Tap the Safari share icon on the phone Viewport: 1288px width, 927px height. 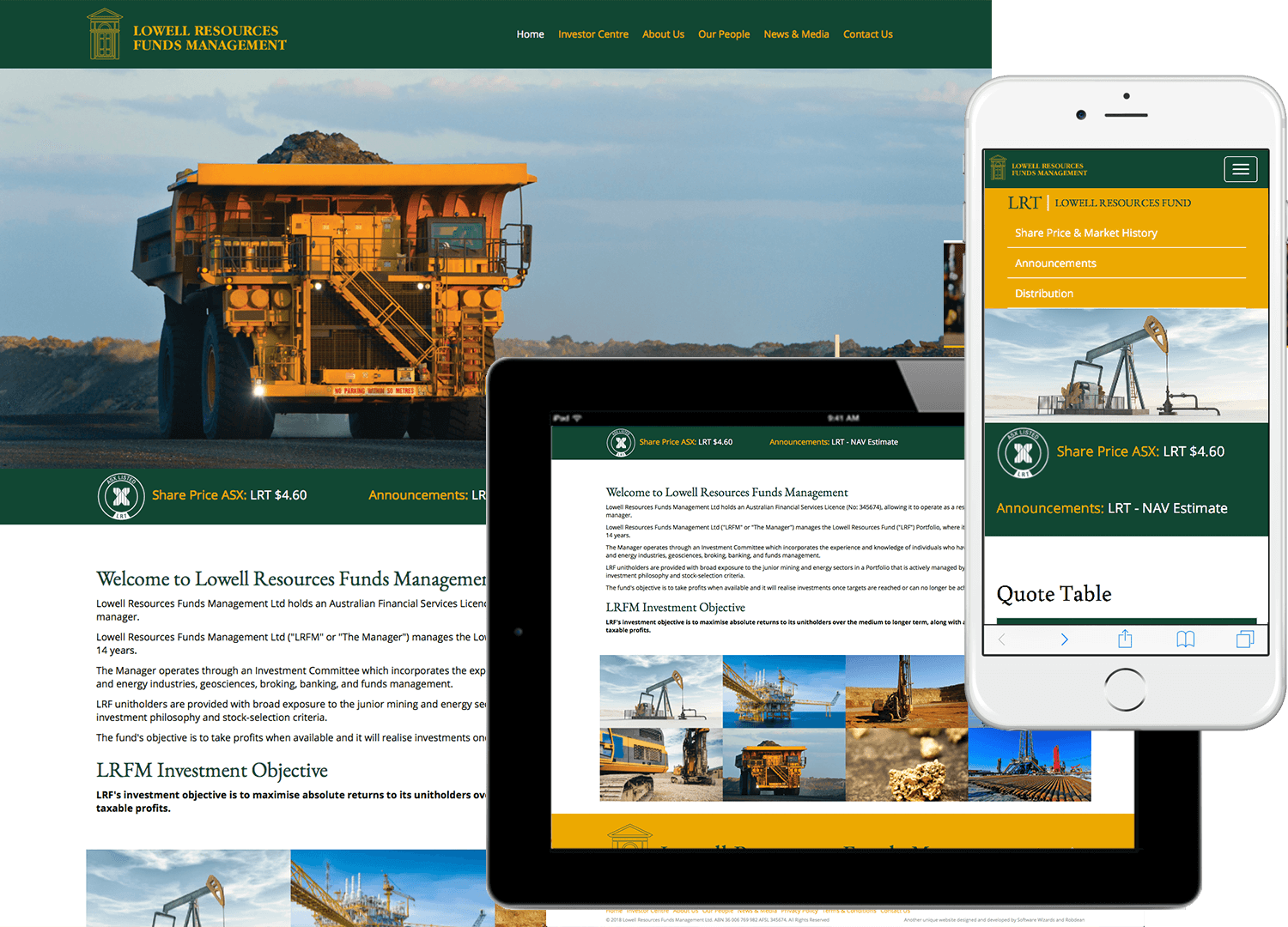(x=1125, y=639)
